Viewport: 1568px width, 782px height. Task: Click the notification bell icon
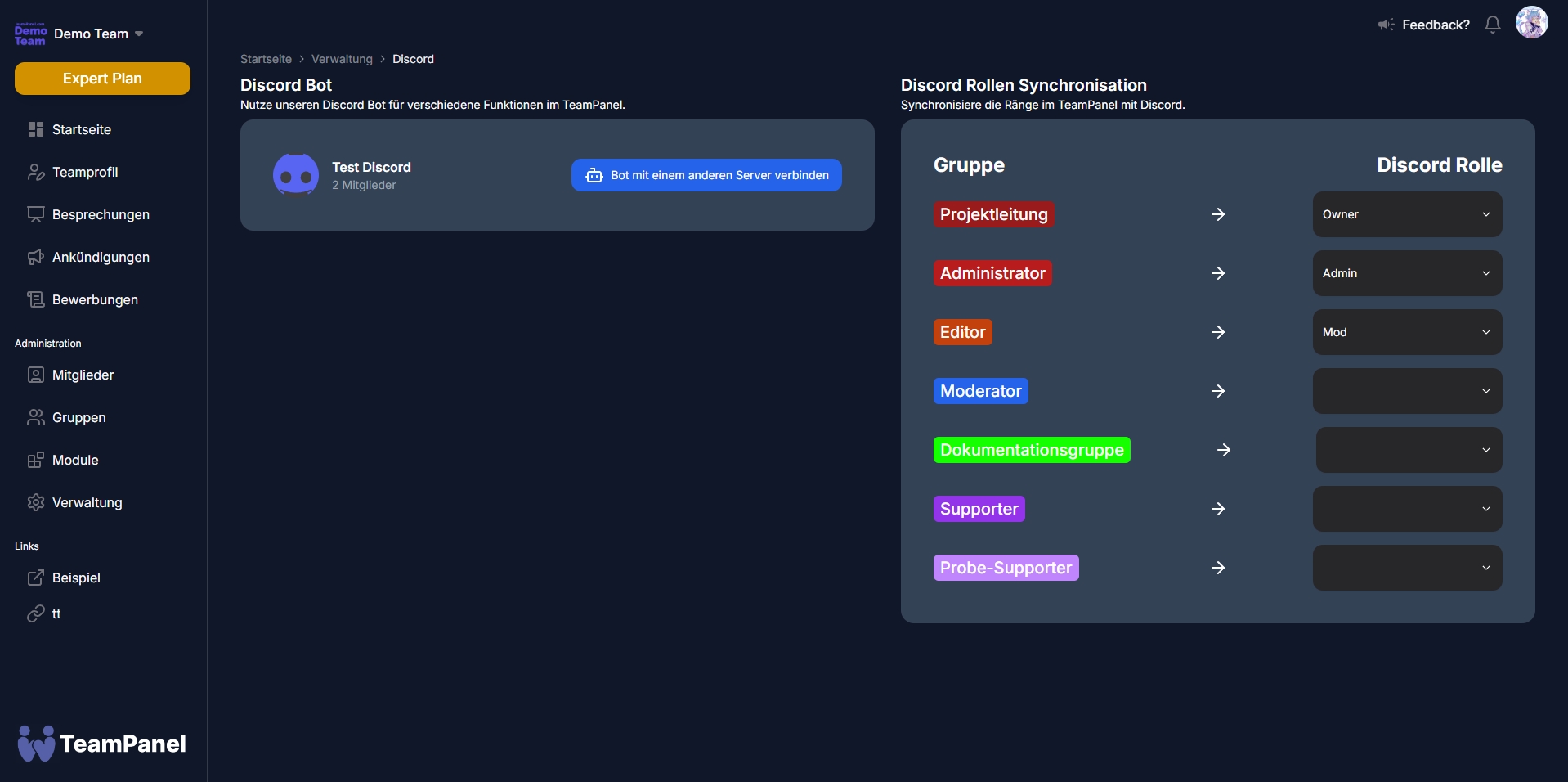[1492, 25]
